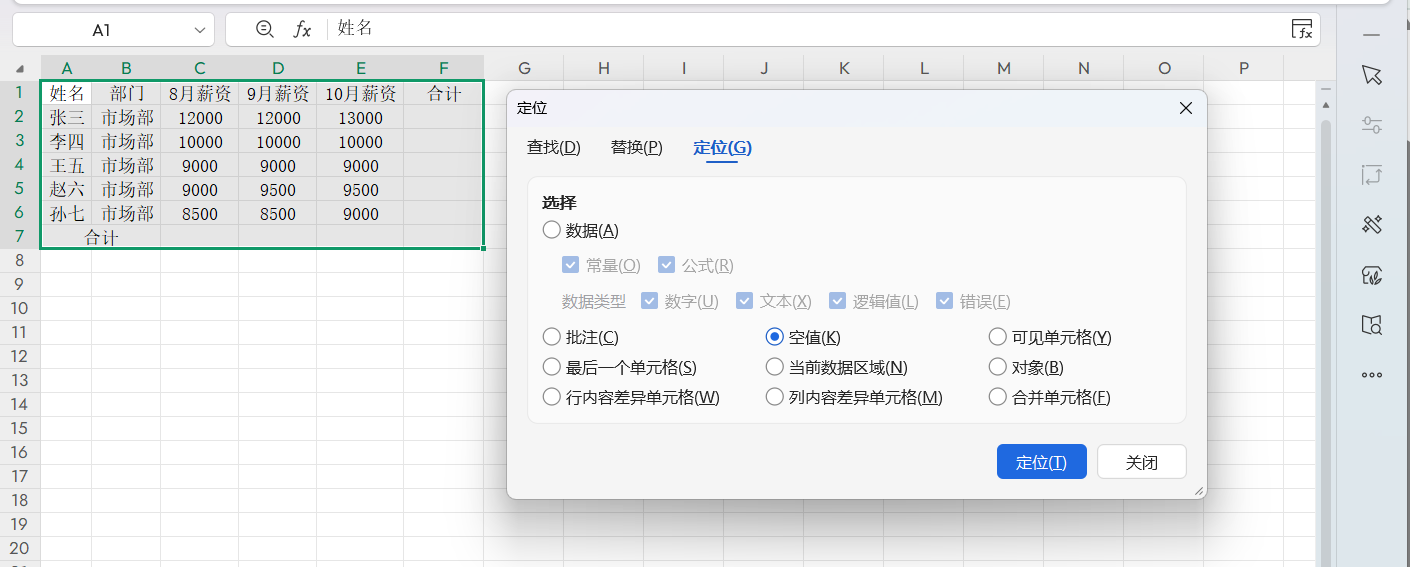Open the book search icon in sidebar
This screenshot has height=567, width=1410.
1372,325
